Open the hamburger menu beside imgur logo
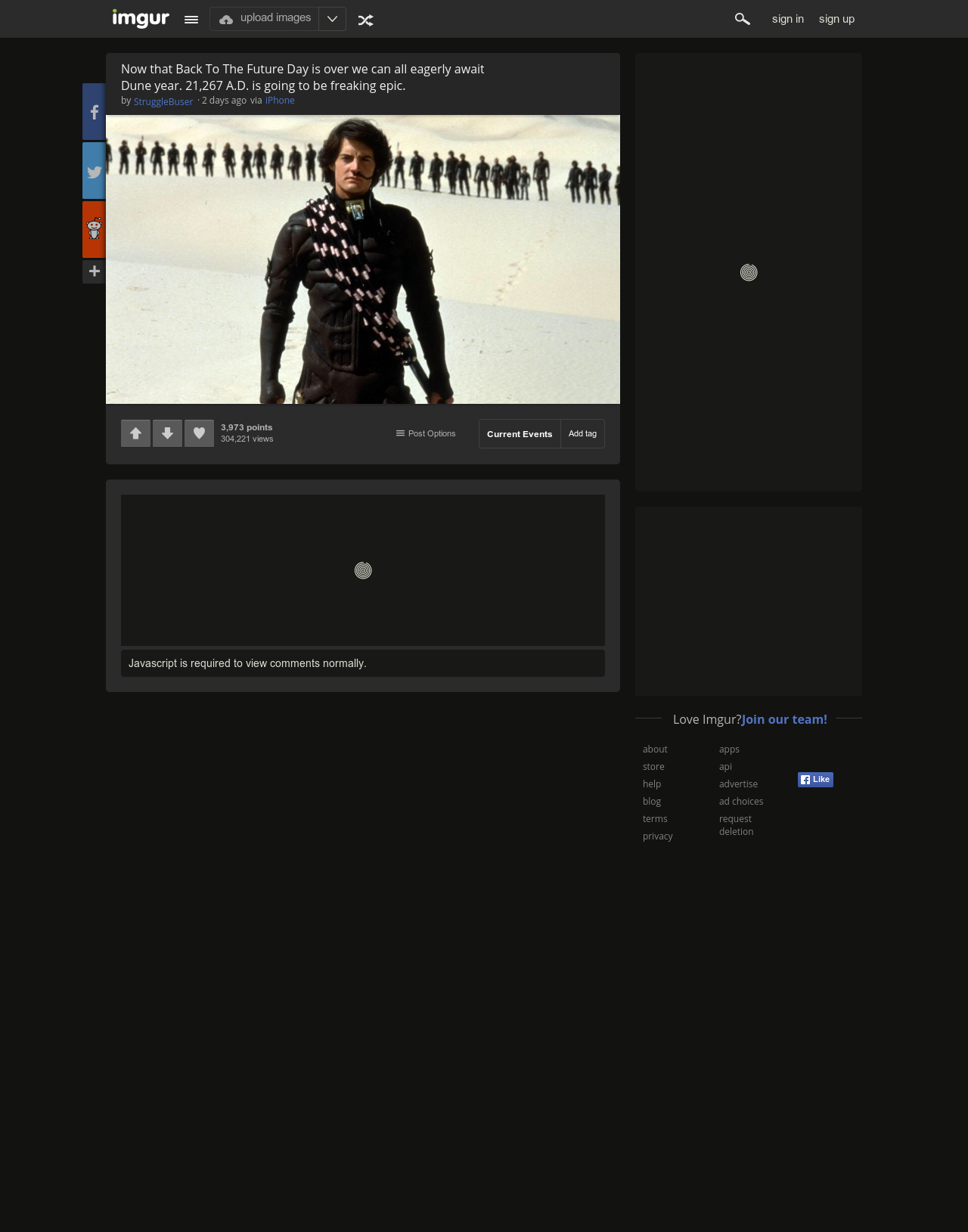Viewport: 968px width, 1232px height. coord(191,20)
